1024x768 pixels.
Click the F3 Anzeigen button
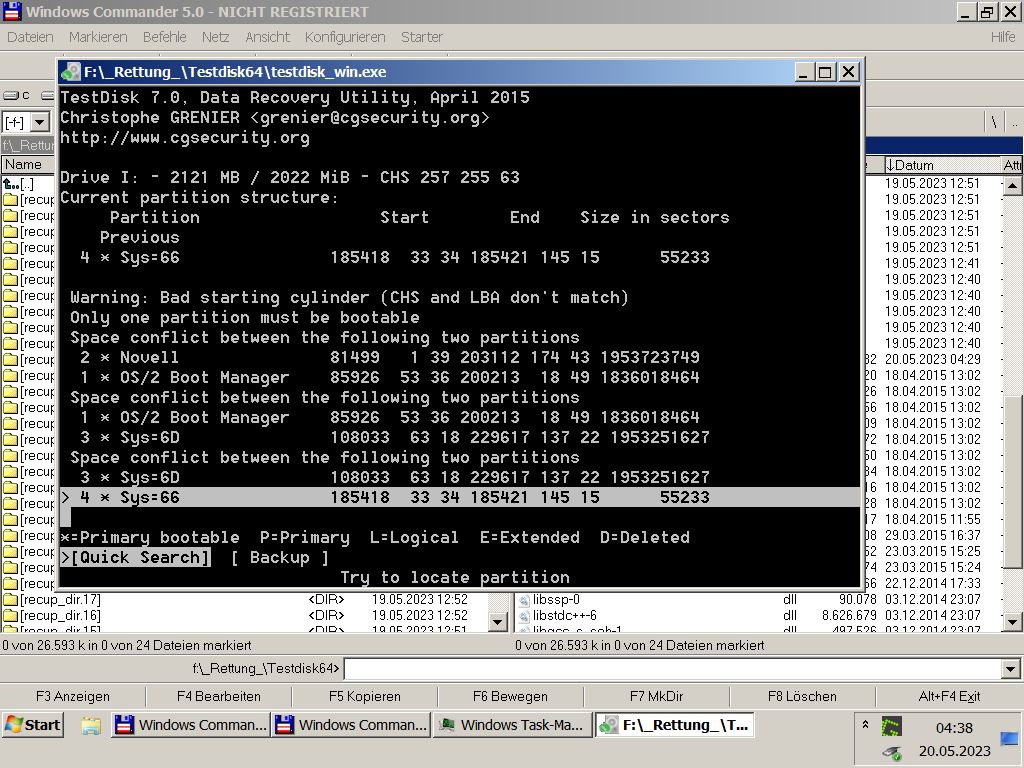73,696
